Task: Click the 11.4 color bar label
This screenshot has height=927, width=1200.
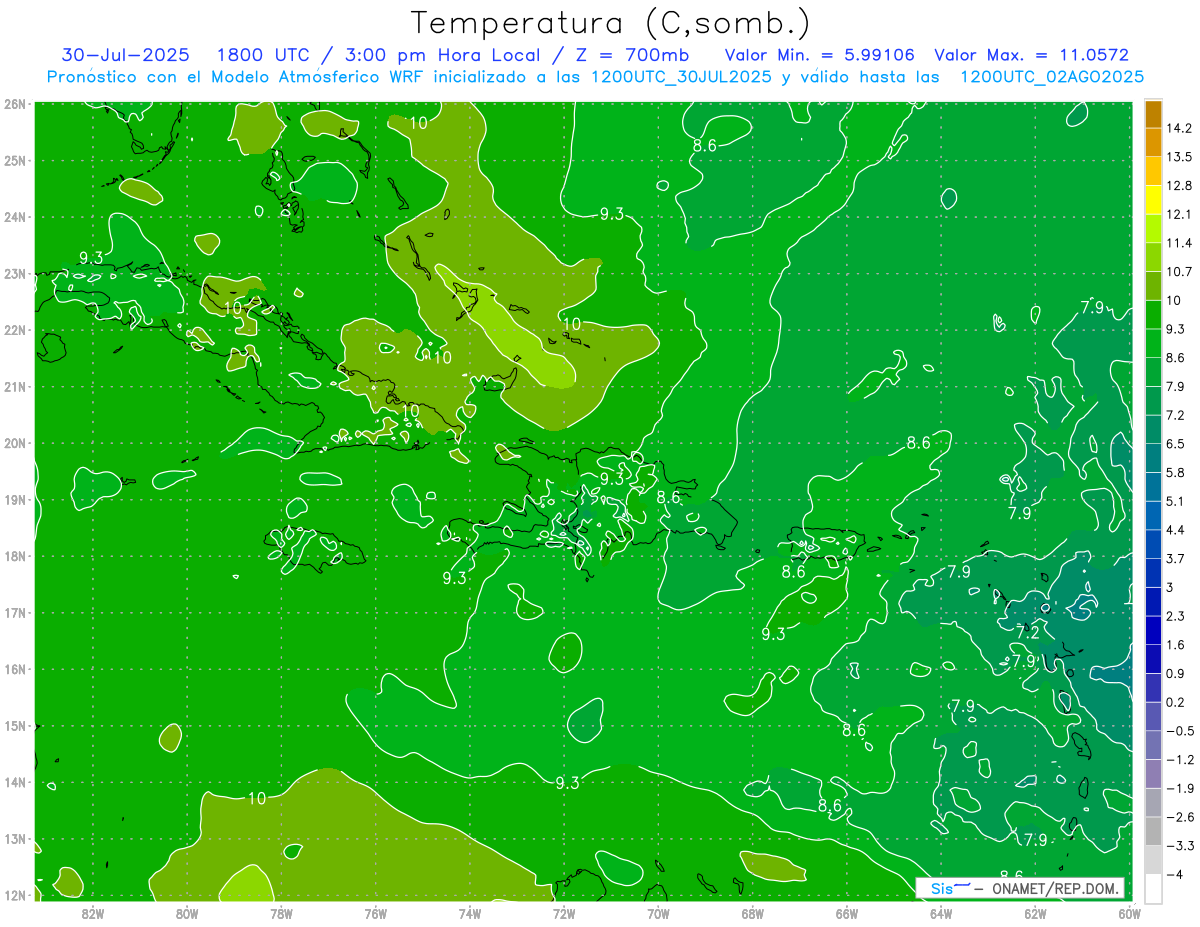Action: (1179, 243)
